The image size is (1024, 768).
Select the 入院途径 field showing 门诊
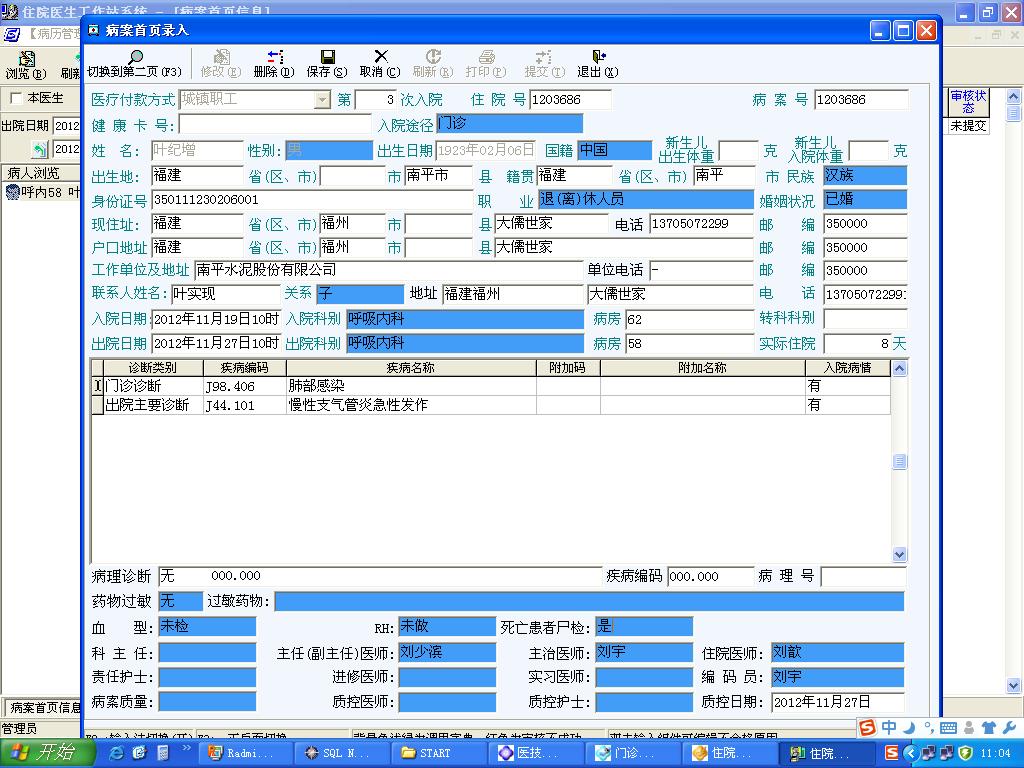tap(509, 123)
